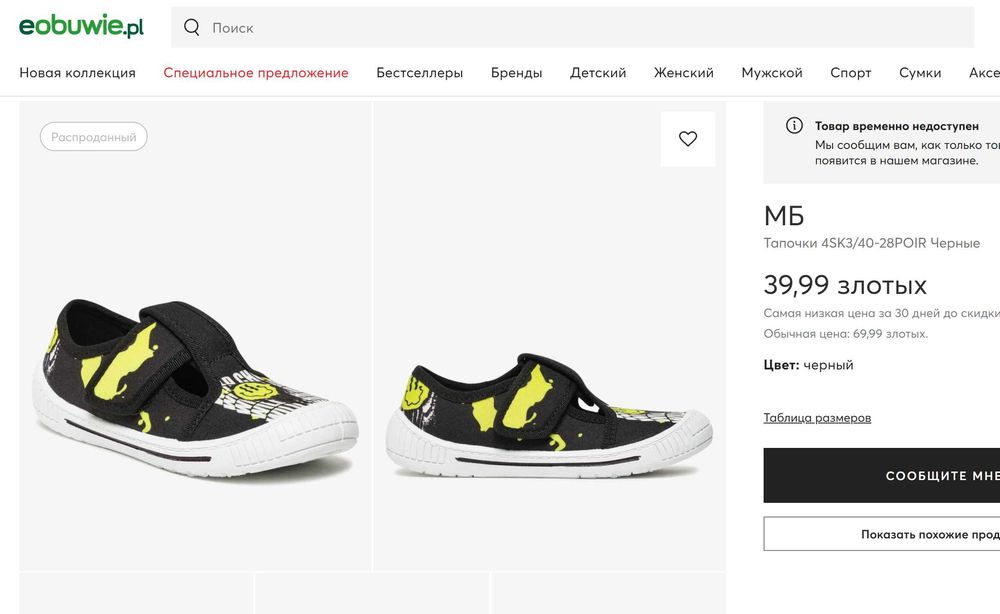Select the Женский category

coord(684,73)
